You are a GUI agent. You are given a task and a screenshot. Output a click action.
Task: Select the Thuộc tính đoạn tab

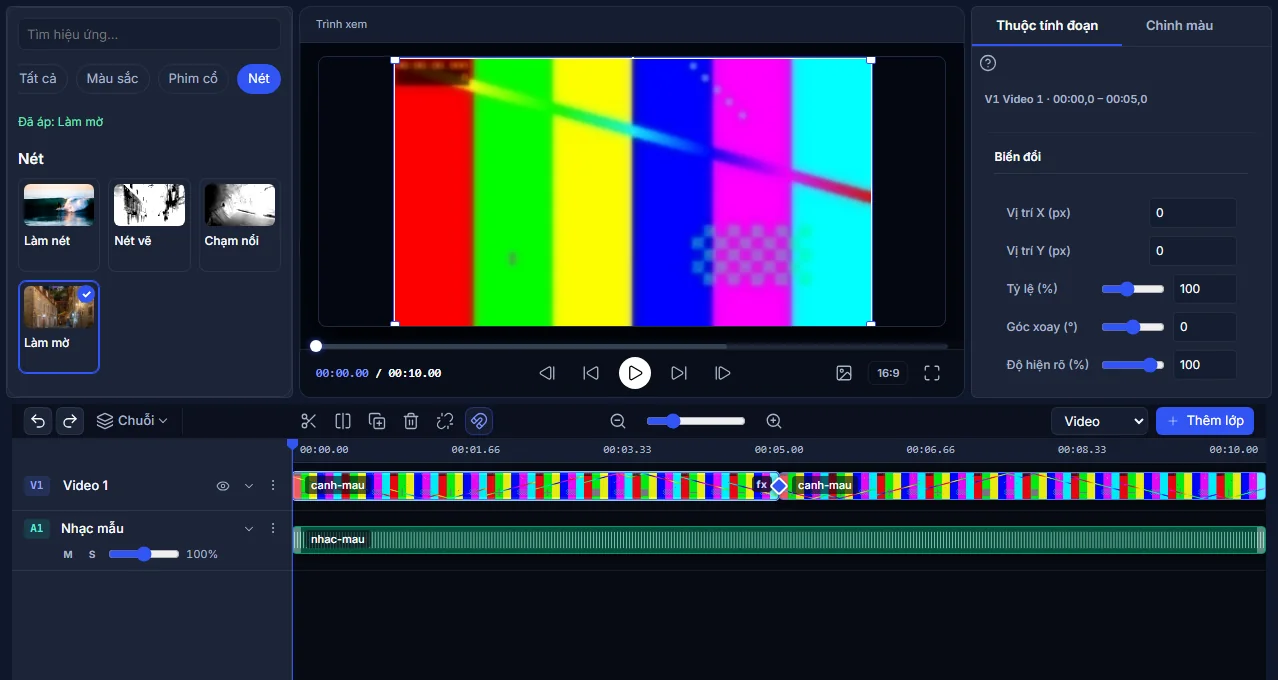(1047, 25)
